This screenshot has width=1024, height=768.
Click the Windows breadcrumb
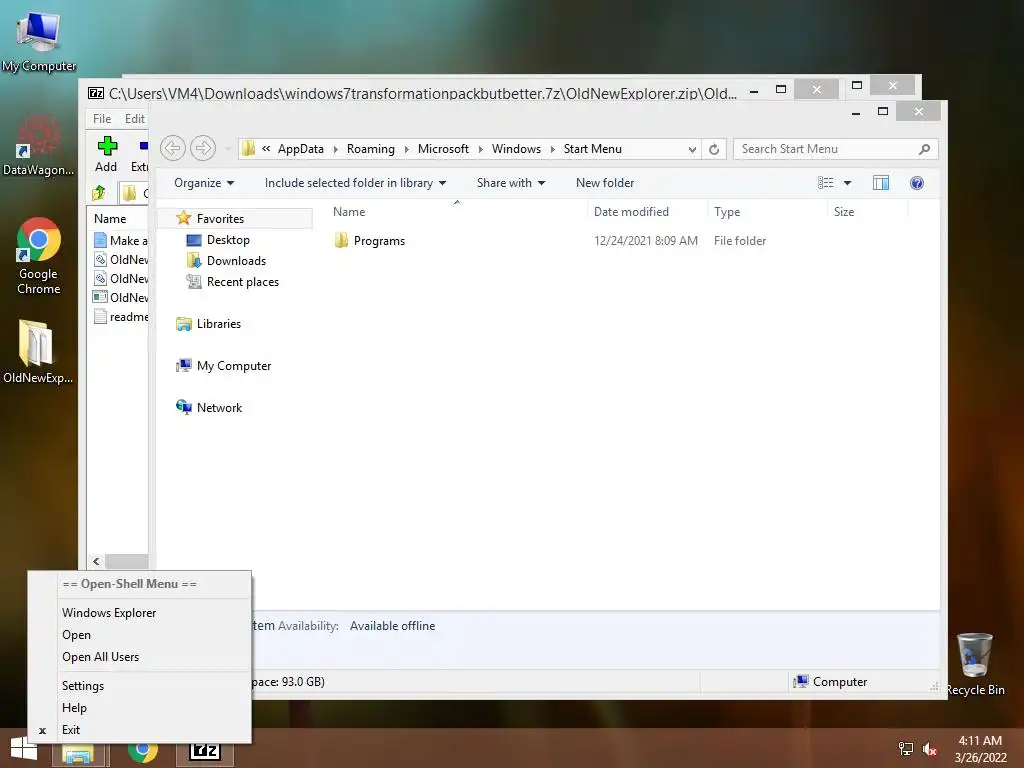click(x=516, y=149)
